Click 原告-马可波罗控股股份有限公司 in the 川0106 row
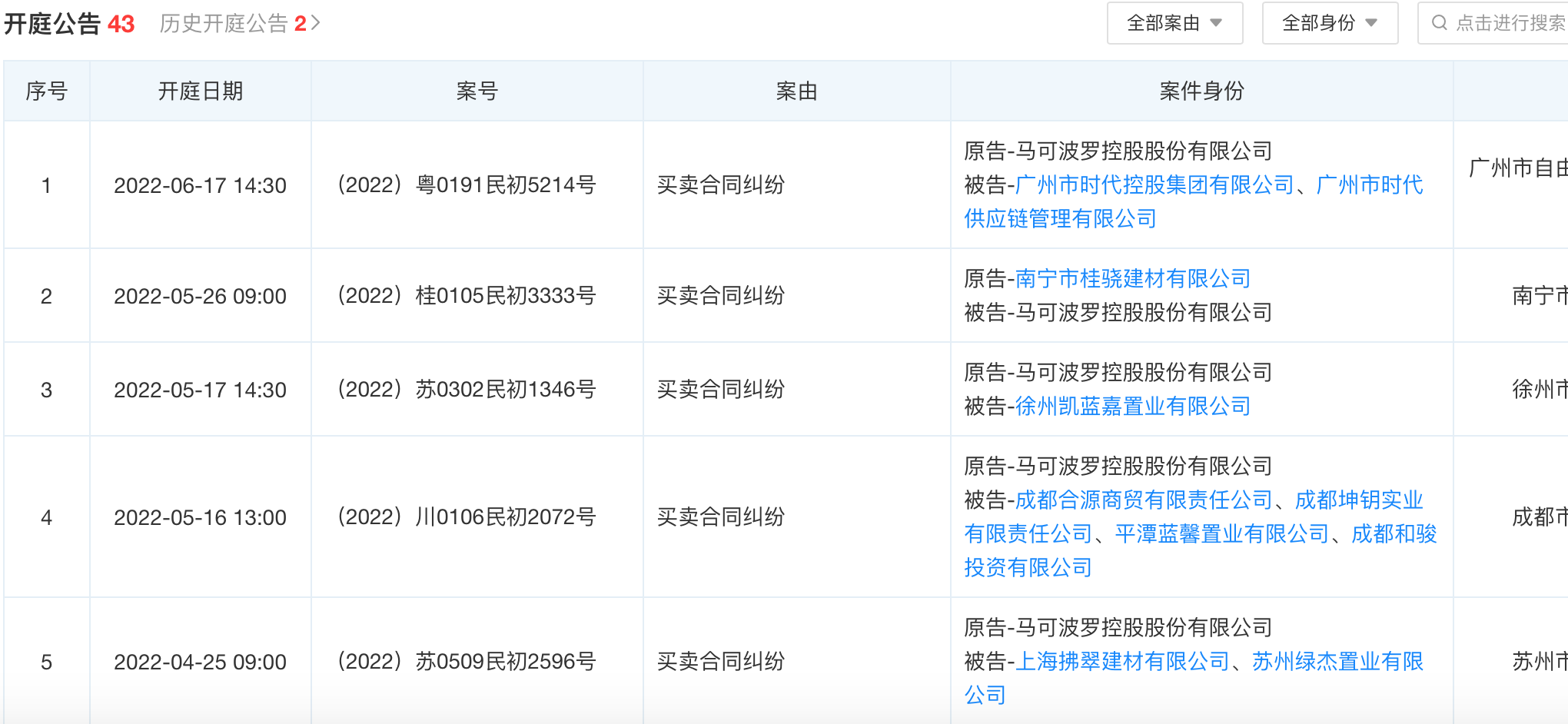Image resolution: width=1568 pixels, height=724 pixels. pos(1118,467)
